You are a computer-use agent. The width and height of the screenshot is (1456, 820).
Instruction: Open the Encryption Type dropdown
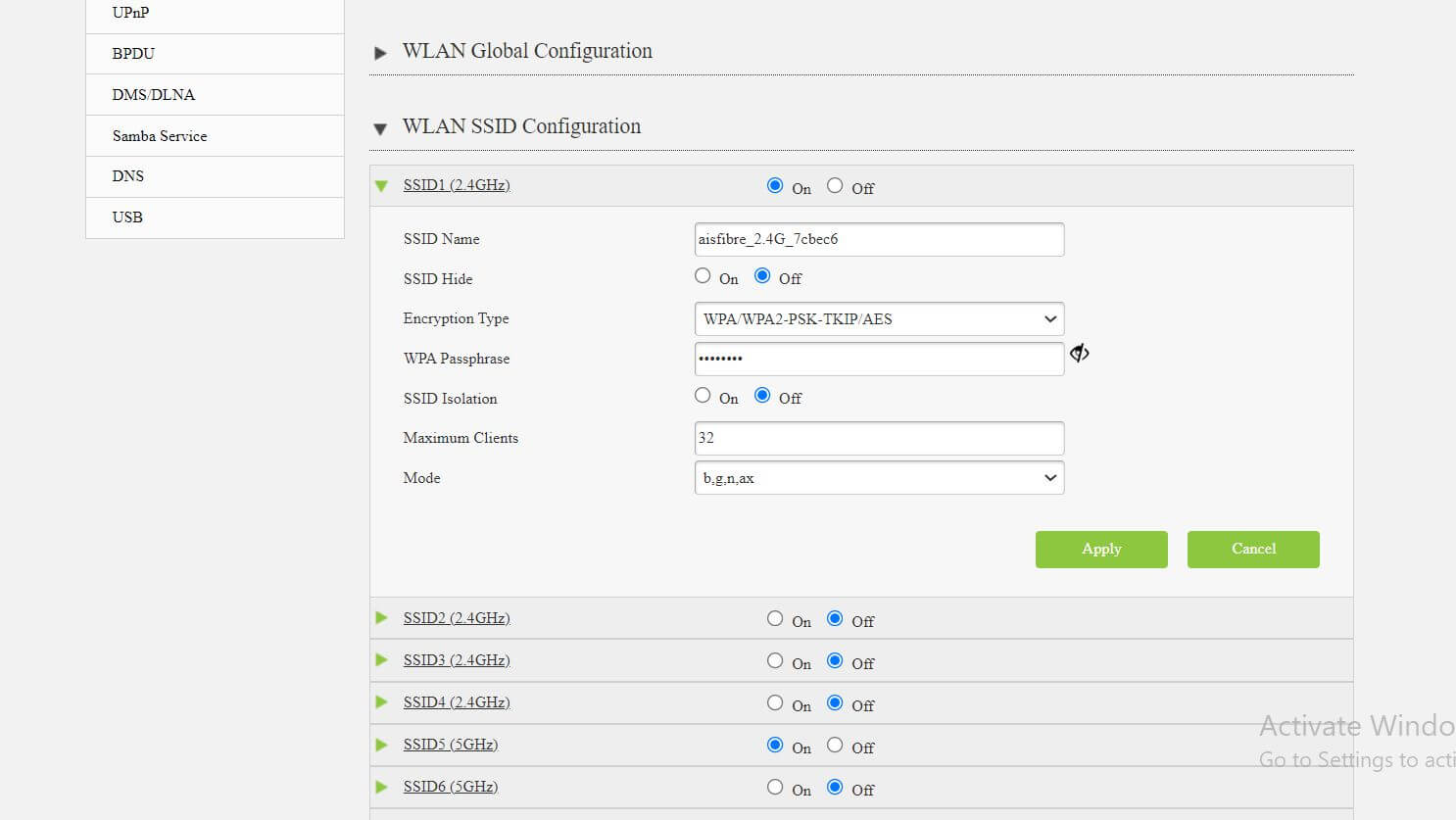(x=878, y=319)
